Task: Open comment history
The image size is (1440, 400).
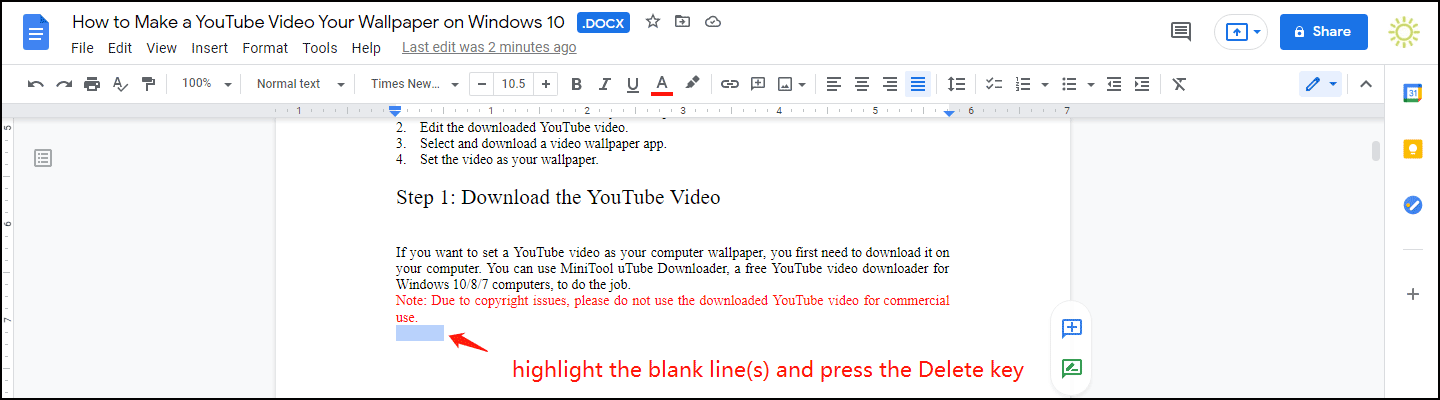Action: click(x=1182, y=32)
